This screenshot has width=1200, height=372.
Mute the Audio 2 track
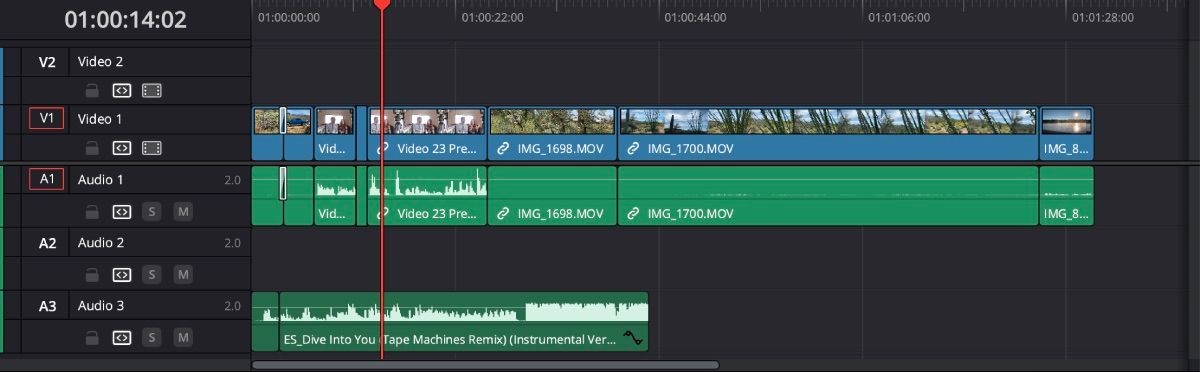tap(182, 274)
